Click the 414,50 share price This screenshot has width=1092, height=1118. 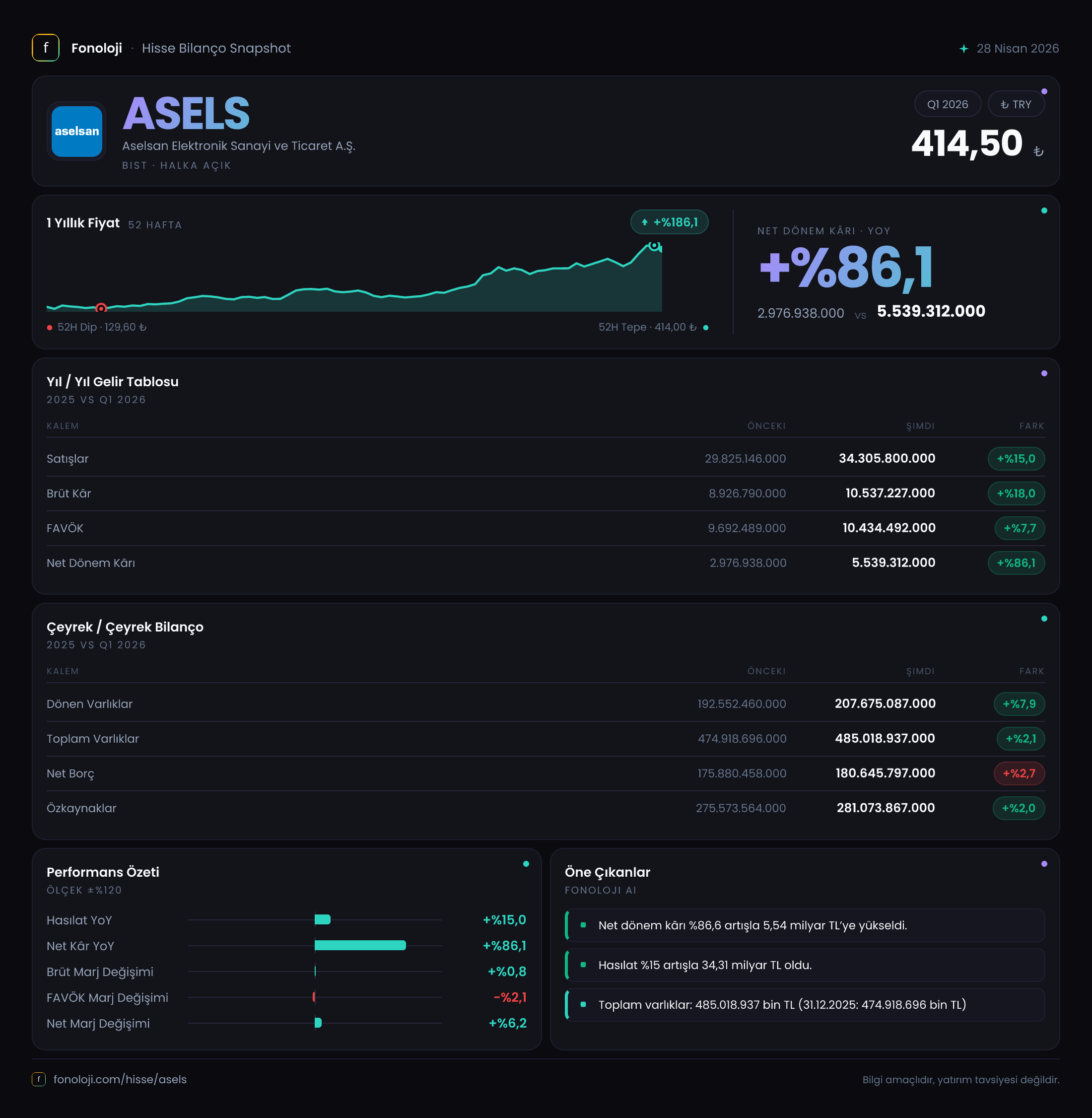[x=967, y=143]
